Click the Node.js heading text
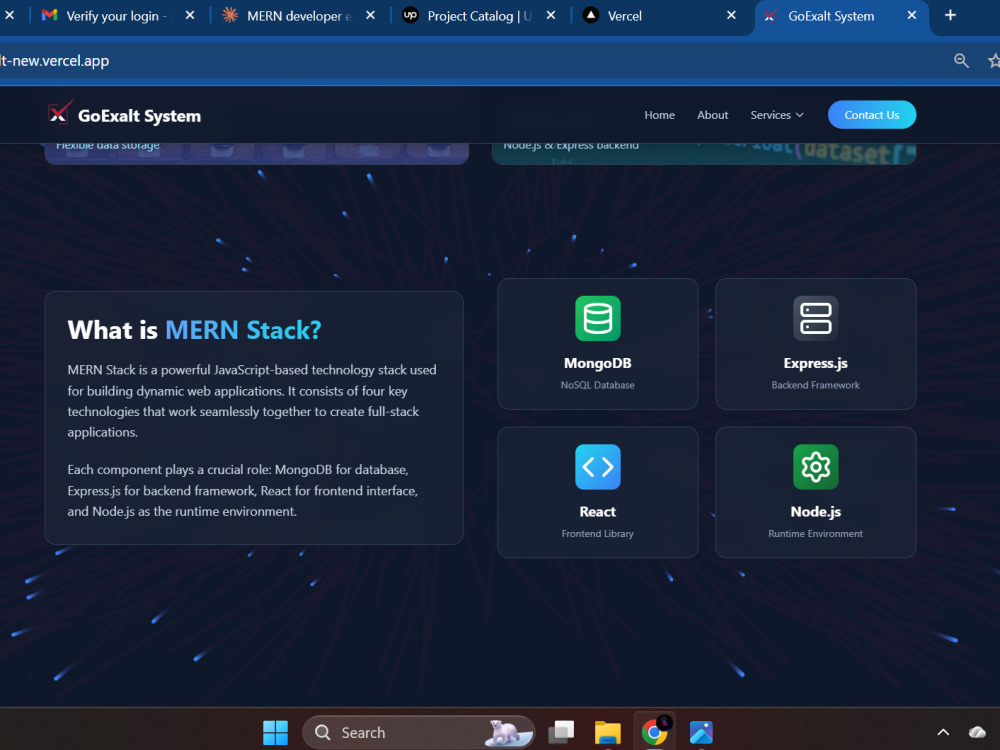 coord(815,511)
